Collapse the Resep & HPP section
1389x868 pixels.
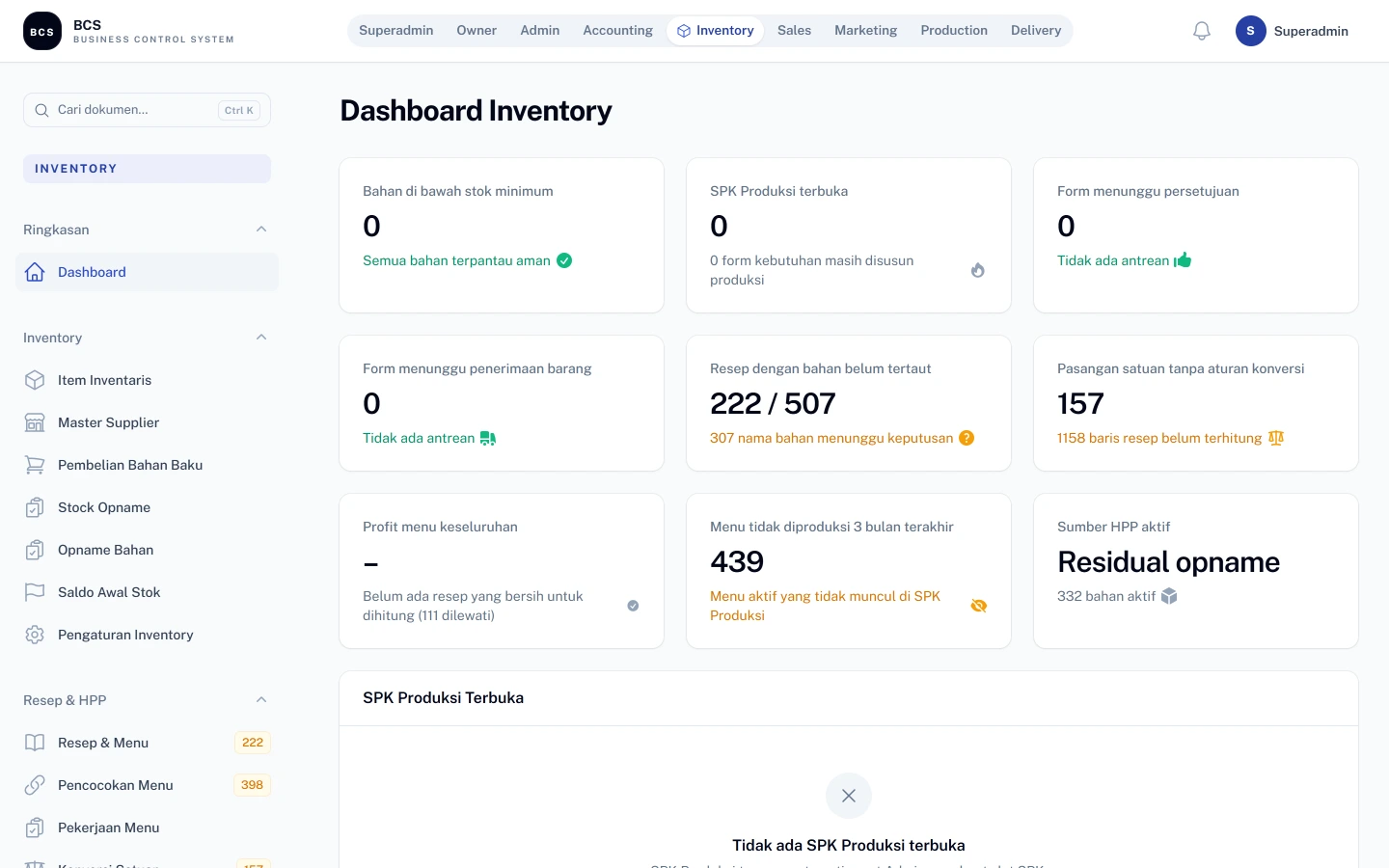pos(261,700)
